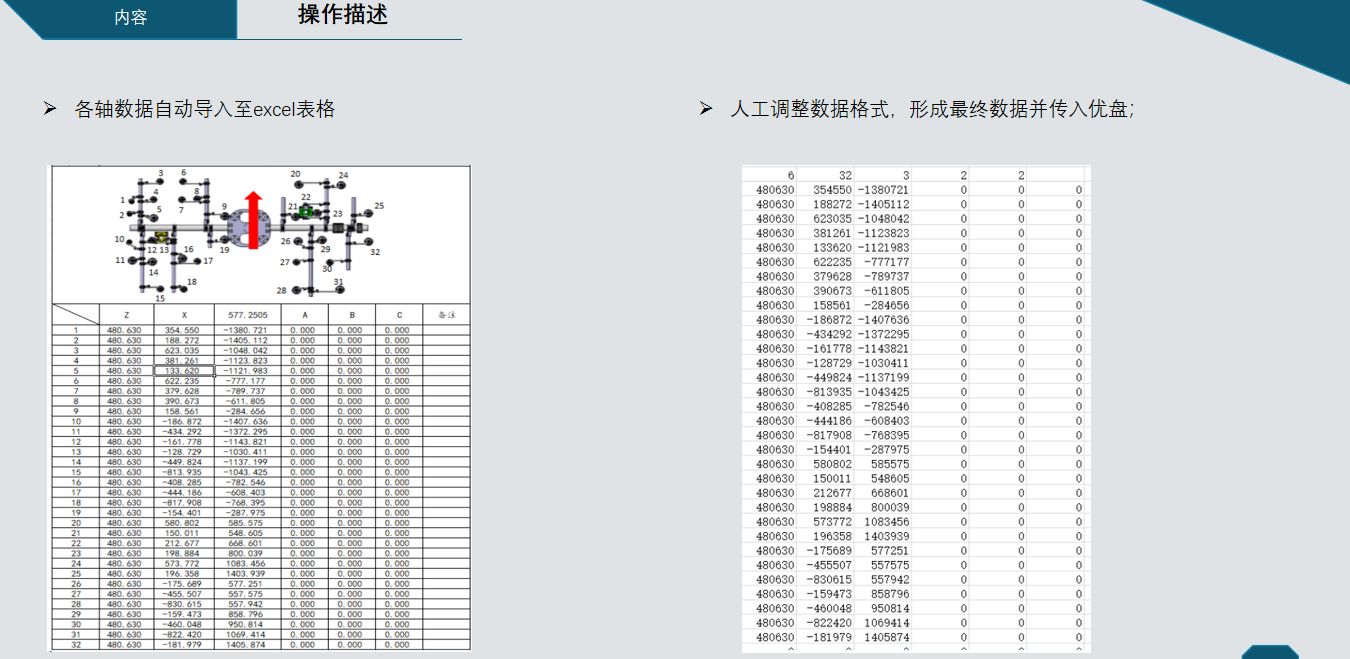1350x659 pixels.
Task: Click the cell 548.605
Action: [x=247, y=533]
